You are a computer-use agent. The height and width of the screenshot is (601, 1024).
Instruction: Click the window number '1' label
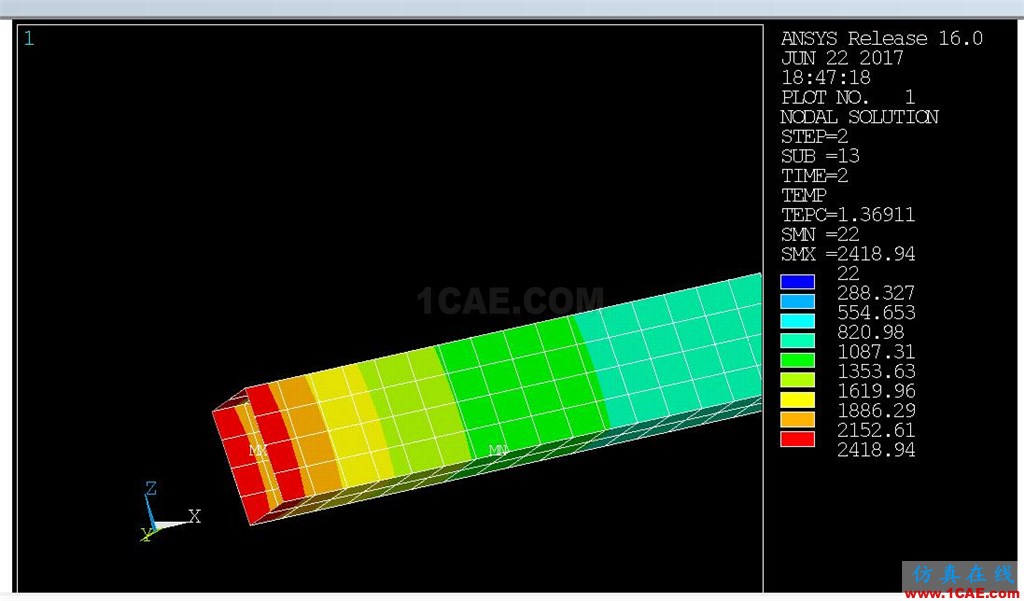pyautogui.click(x=29, y=39)
